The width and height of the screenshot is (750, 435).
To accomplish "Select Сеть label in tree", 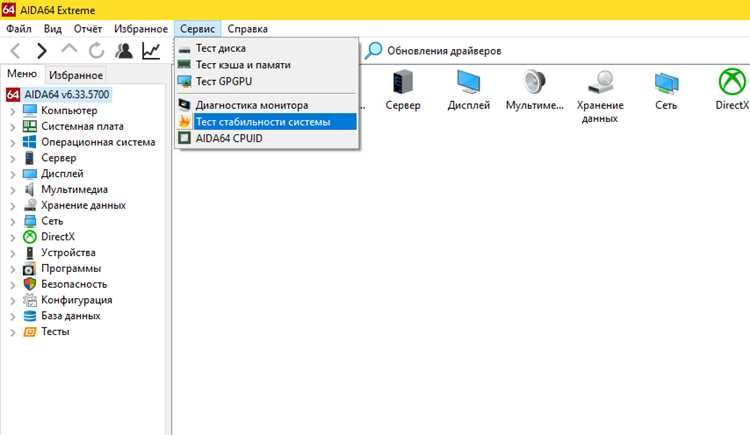I will tap(52, 221).
